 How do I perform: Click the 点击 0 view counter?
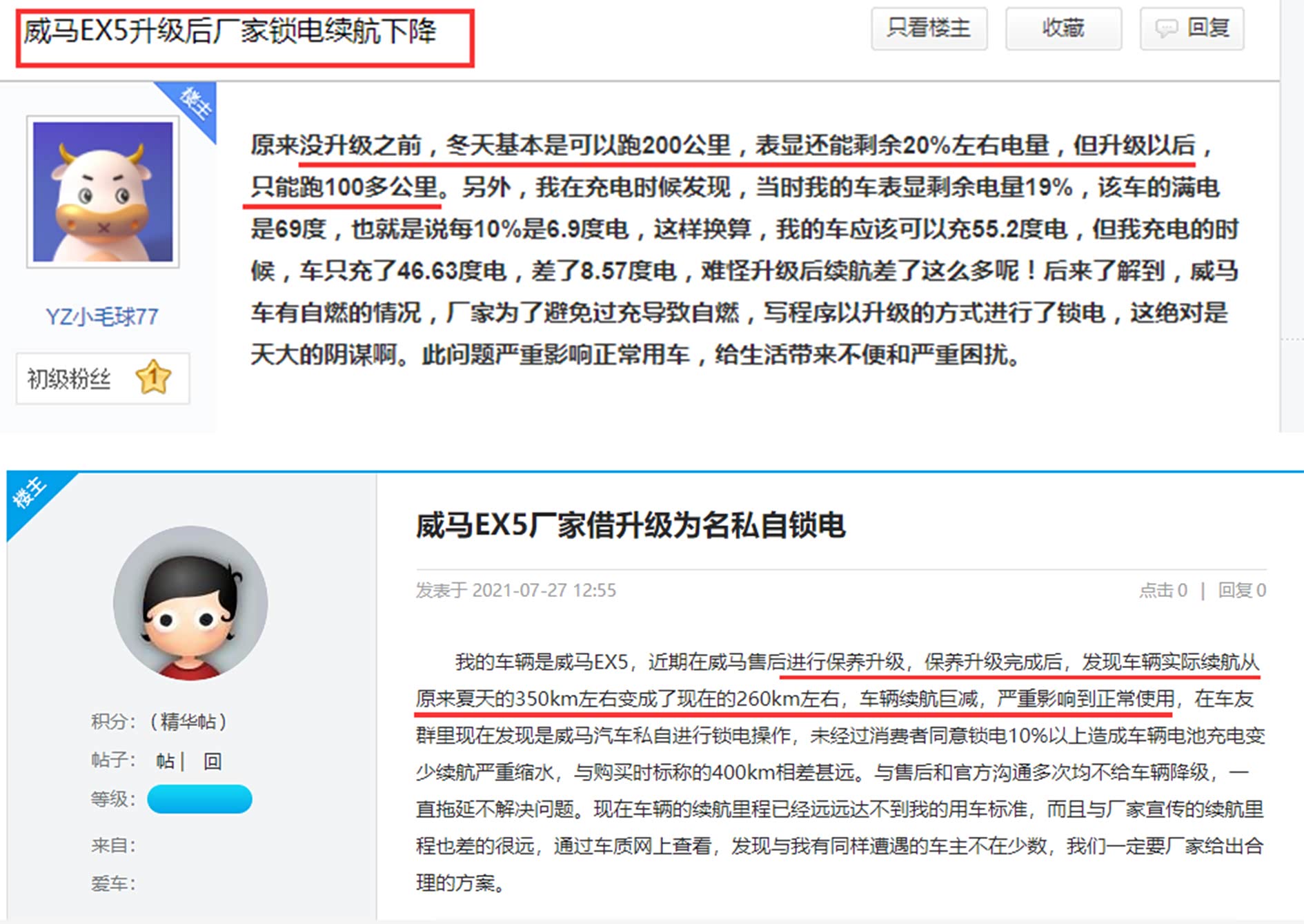pyautogui.click(x=1163, y=590)
